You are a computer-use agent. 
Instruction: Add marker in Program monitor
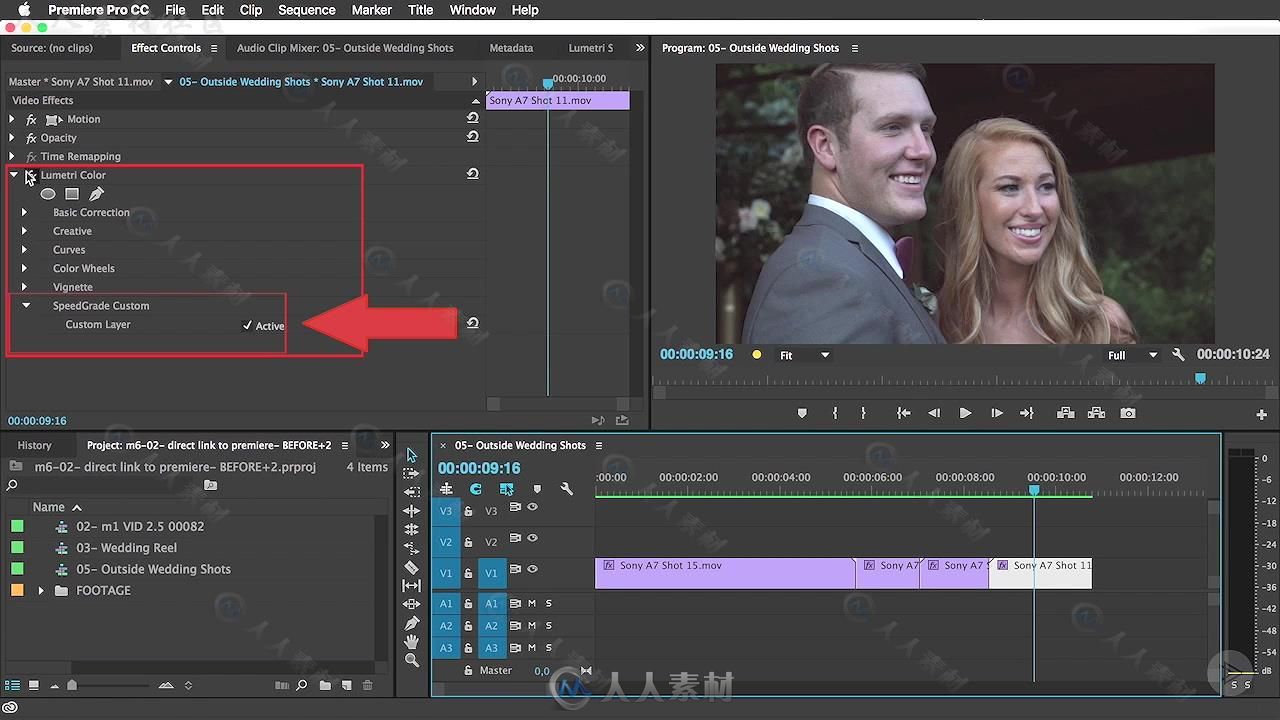click(x=802, y=413)
